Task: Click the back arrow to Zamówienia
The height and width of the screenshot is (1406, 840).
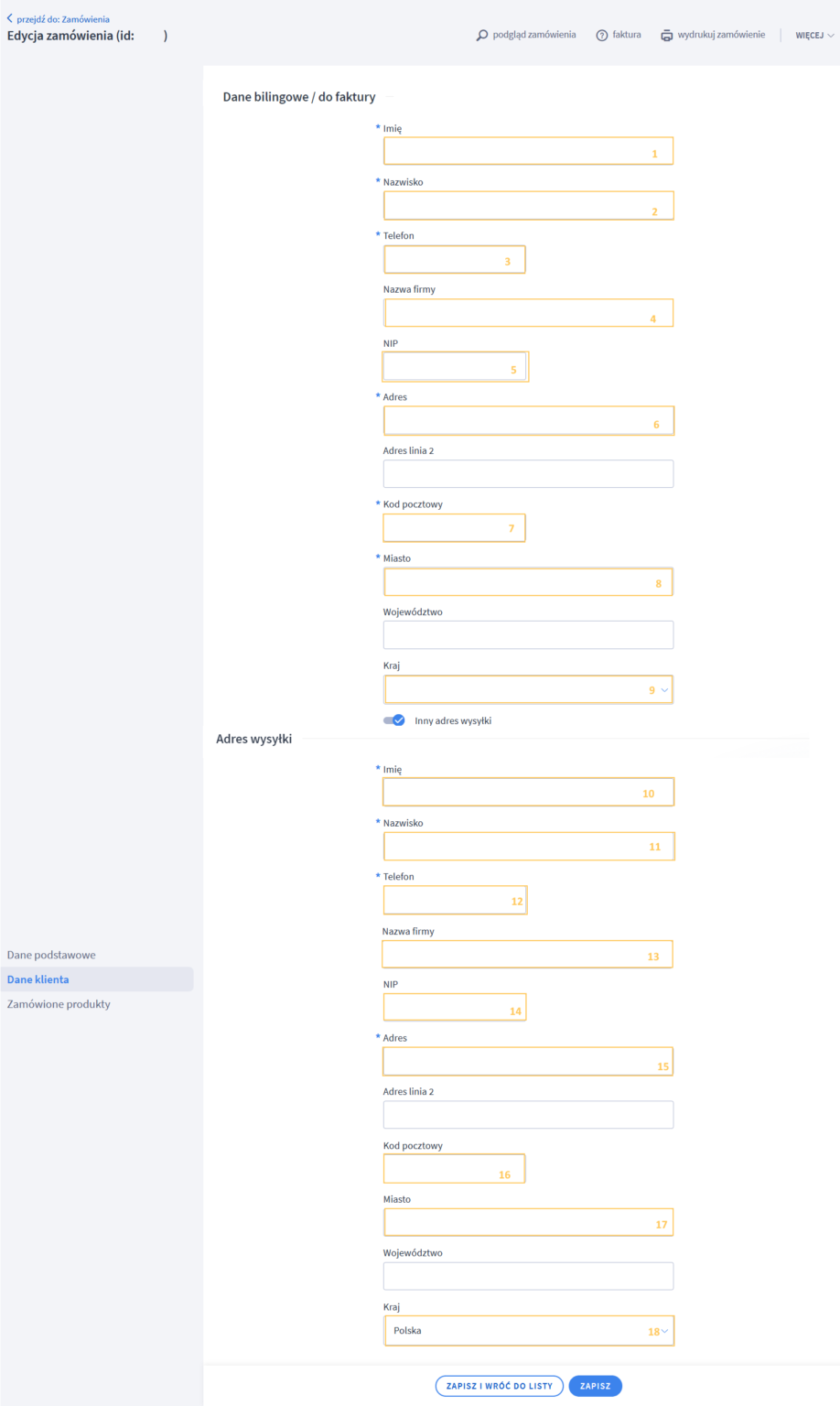Action: (10, 18)
